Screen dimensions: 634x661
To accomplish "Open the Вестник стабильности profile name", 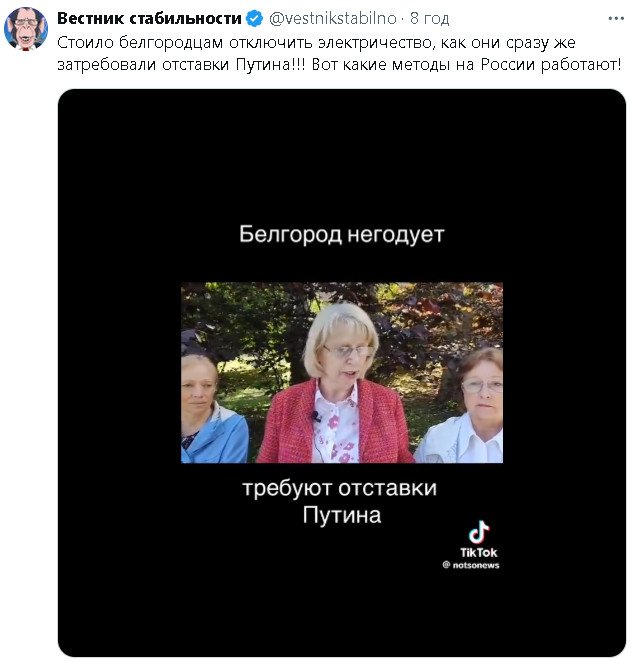I will [x=149, y=19].
